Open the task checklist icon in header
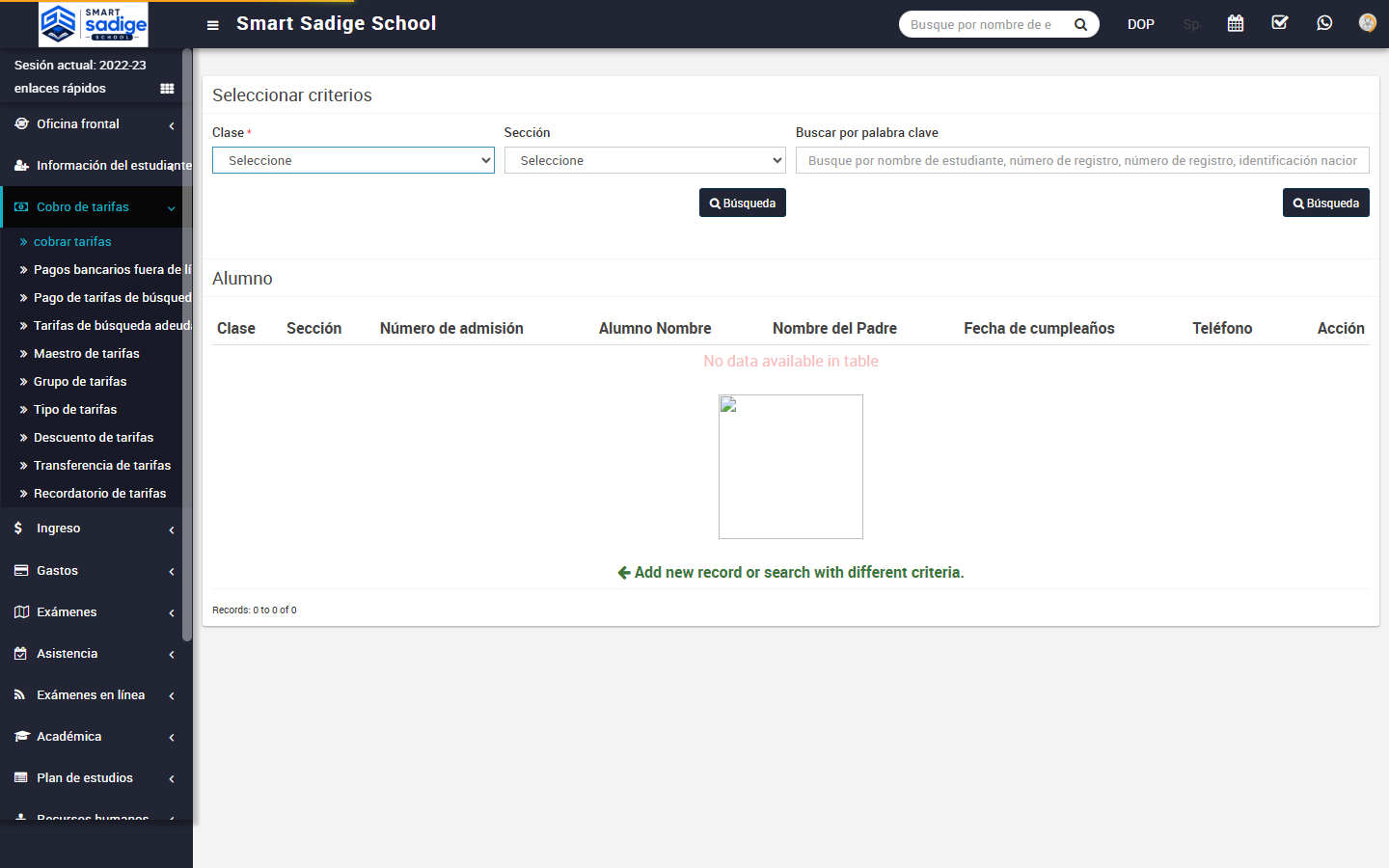This screenshot has width=1389, height=868. (x=1280, y=23)
